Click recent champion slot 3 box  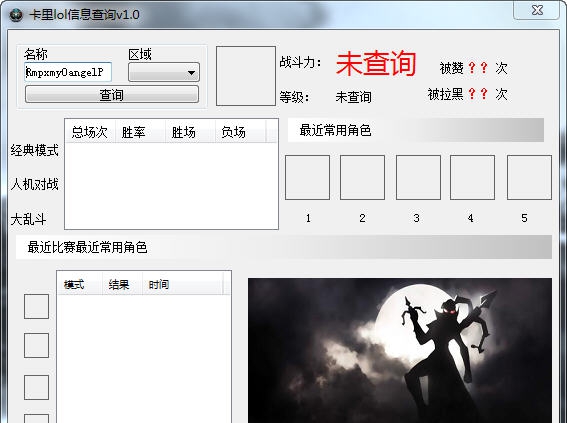point(418,178)
